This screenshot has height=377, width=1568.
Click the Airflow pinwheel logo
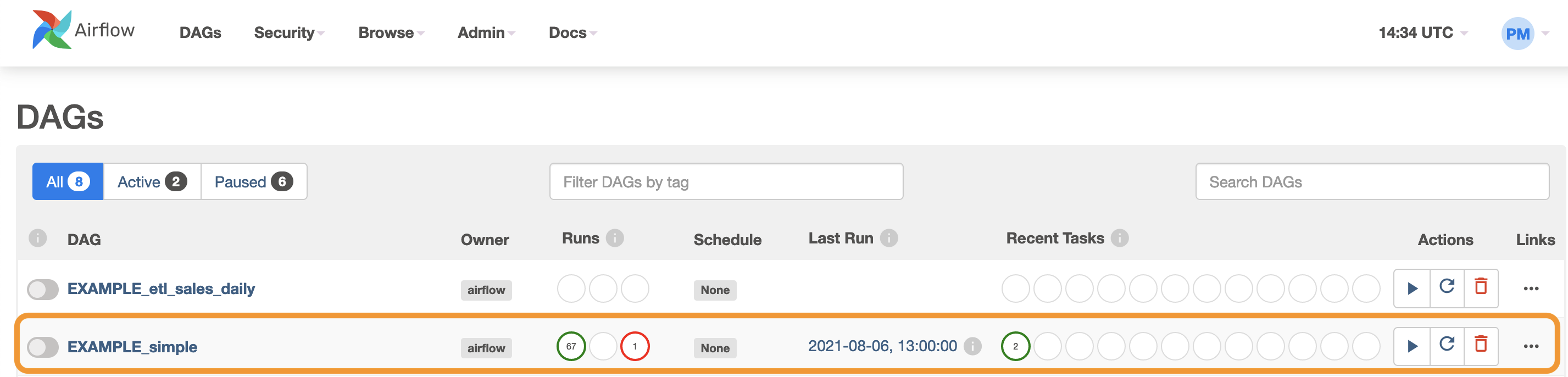click(x=52, y=30)
